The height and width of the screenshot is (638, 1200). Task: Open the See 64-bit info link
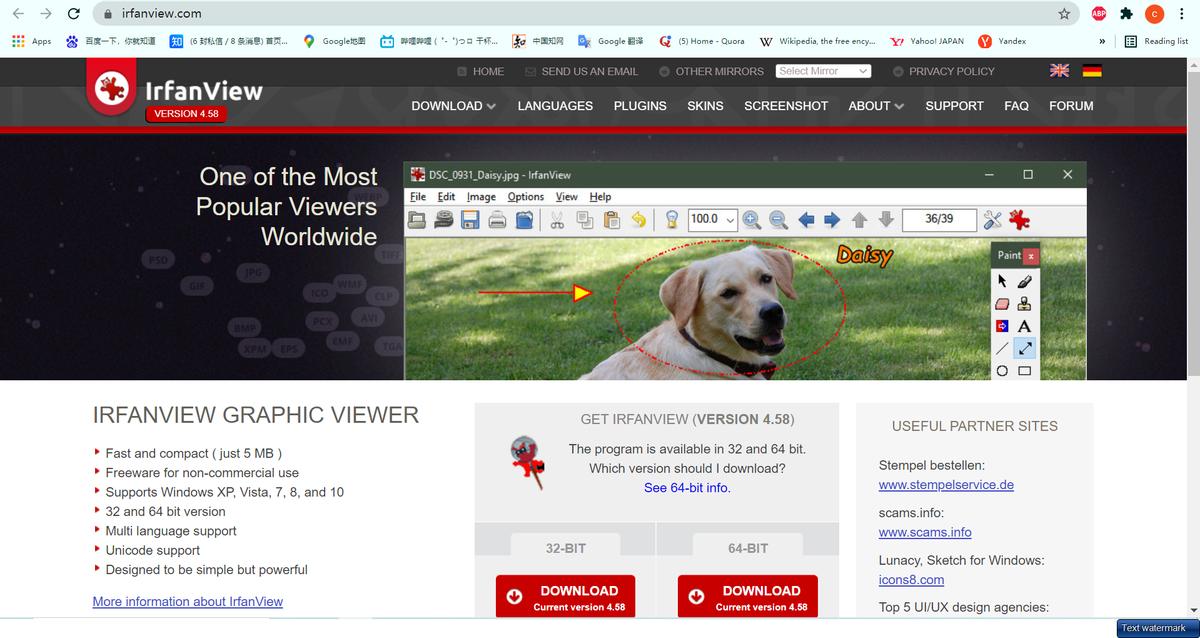687,488
